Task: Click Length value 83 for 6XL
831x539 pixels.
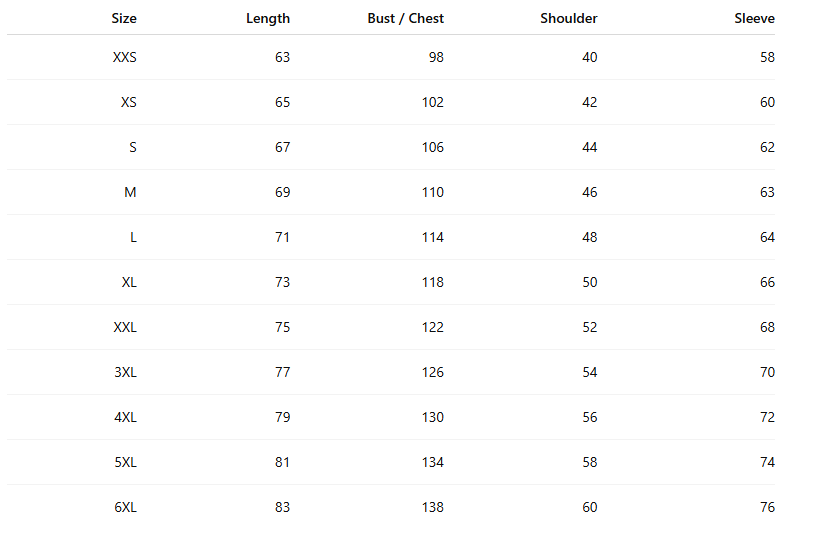Action: (282, 507)
